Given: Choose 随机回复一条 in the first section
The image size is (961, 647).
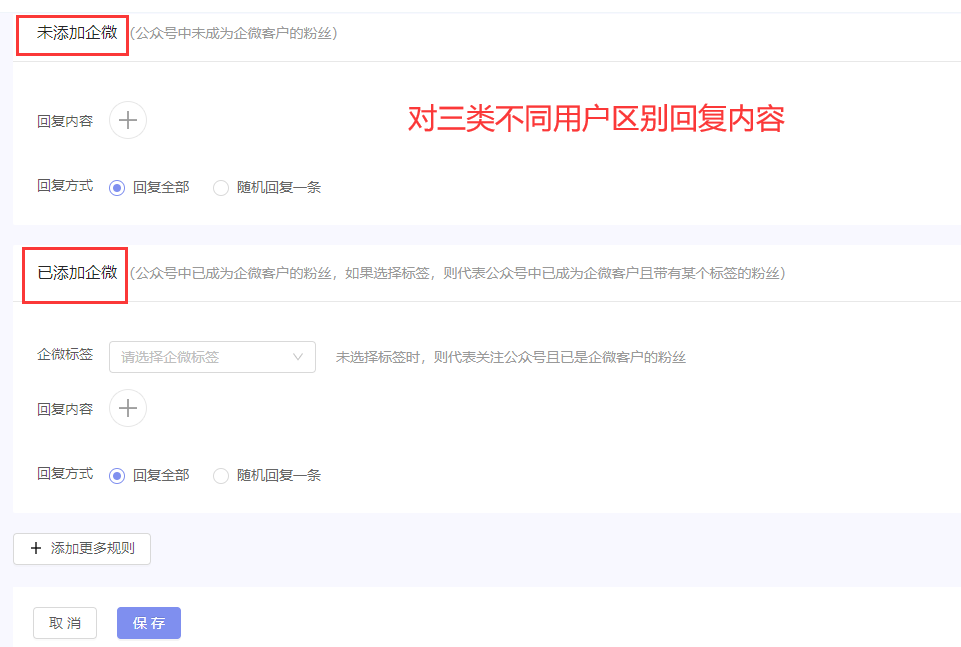Looking at the screenshot, I should [x=220, y=186].
